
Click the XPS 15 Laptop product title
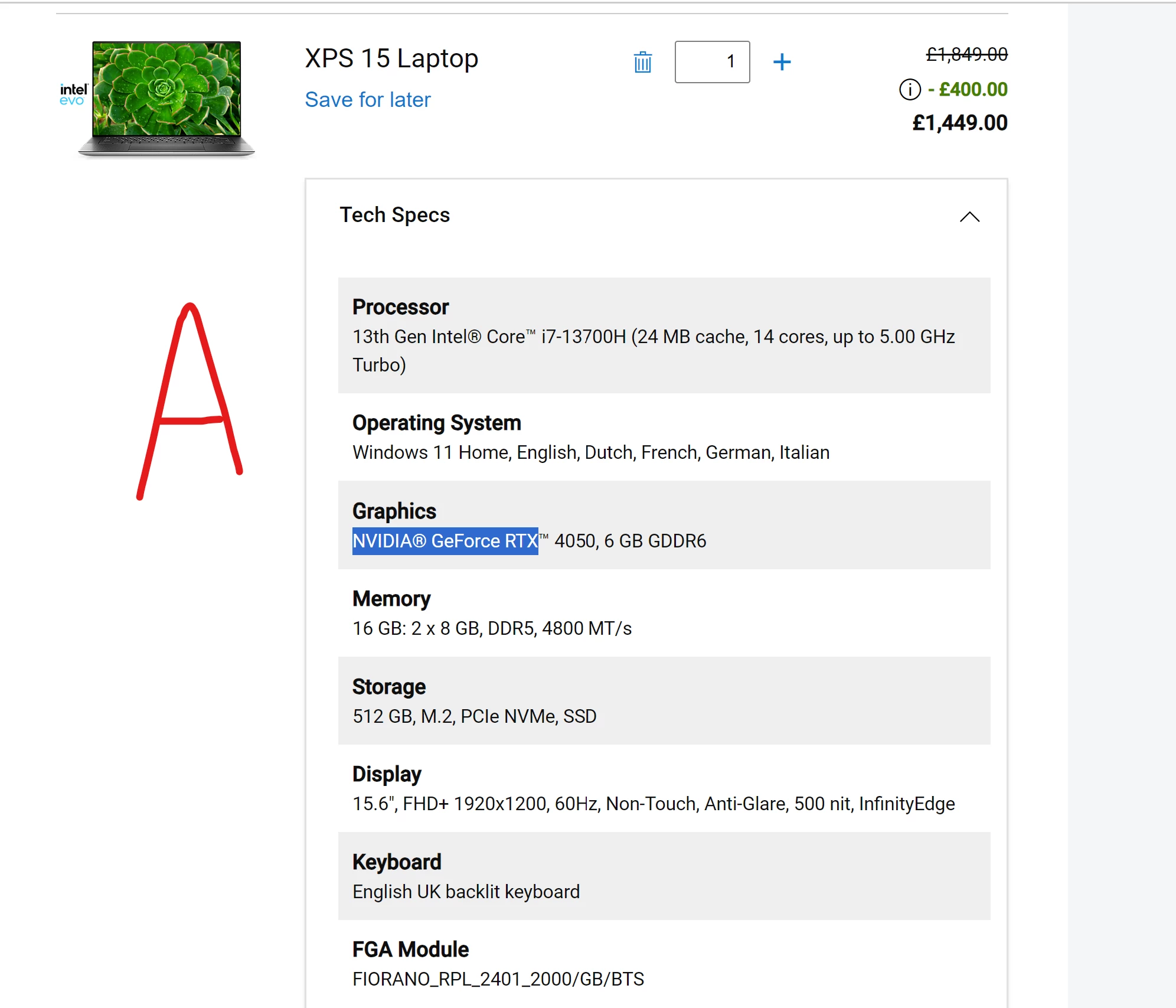tap(391, 58)
